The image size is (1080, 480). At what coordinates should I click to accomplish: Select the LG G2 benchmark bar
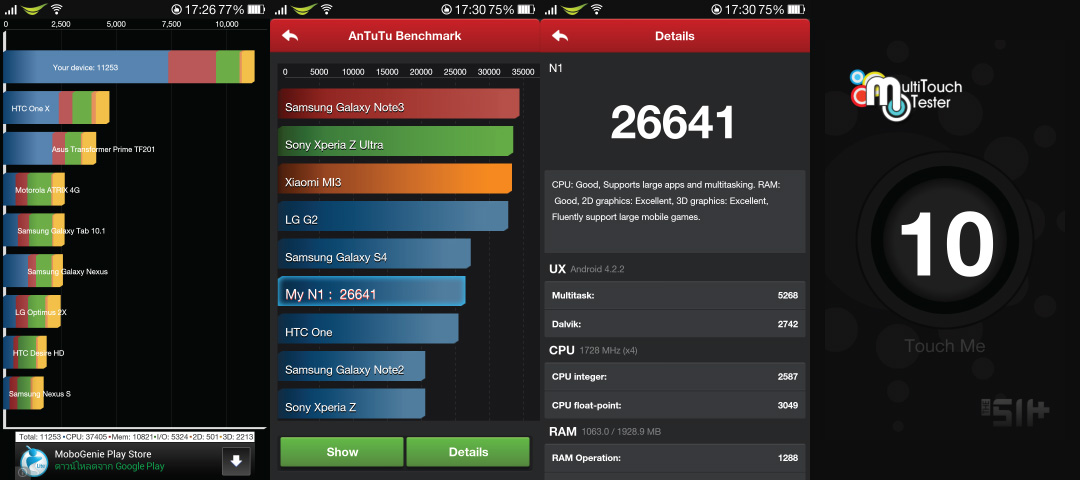(393, 216)
